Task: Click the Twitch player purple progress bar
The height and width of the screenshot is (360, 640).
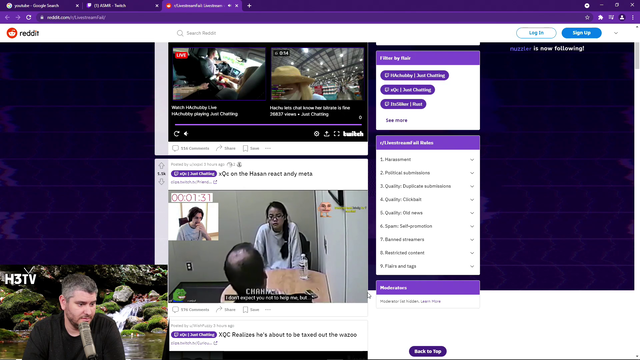Action: point(268,124)
